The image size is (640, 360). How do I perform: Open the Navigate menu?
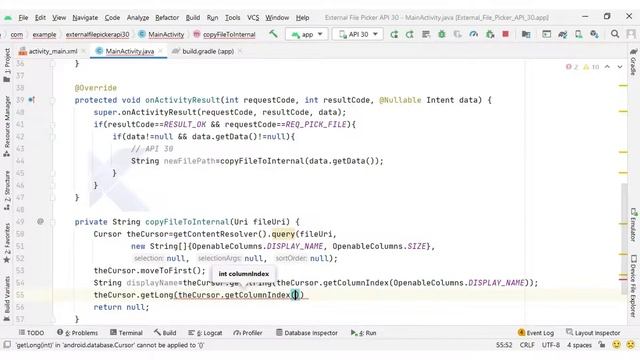point(85,18)
